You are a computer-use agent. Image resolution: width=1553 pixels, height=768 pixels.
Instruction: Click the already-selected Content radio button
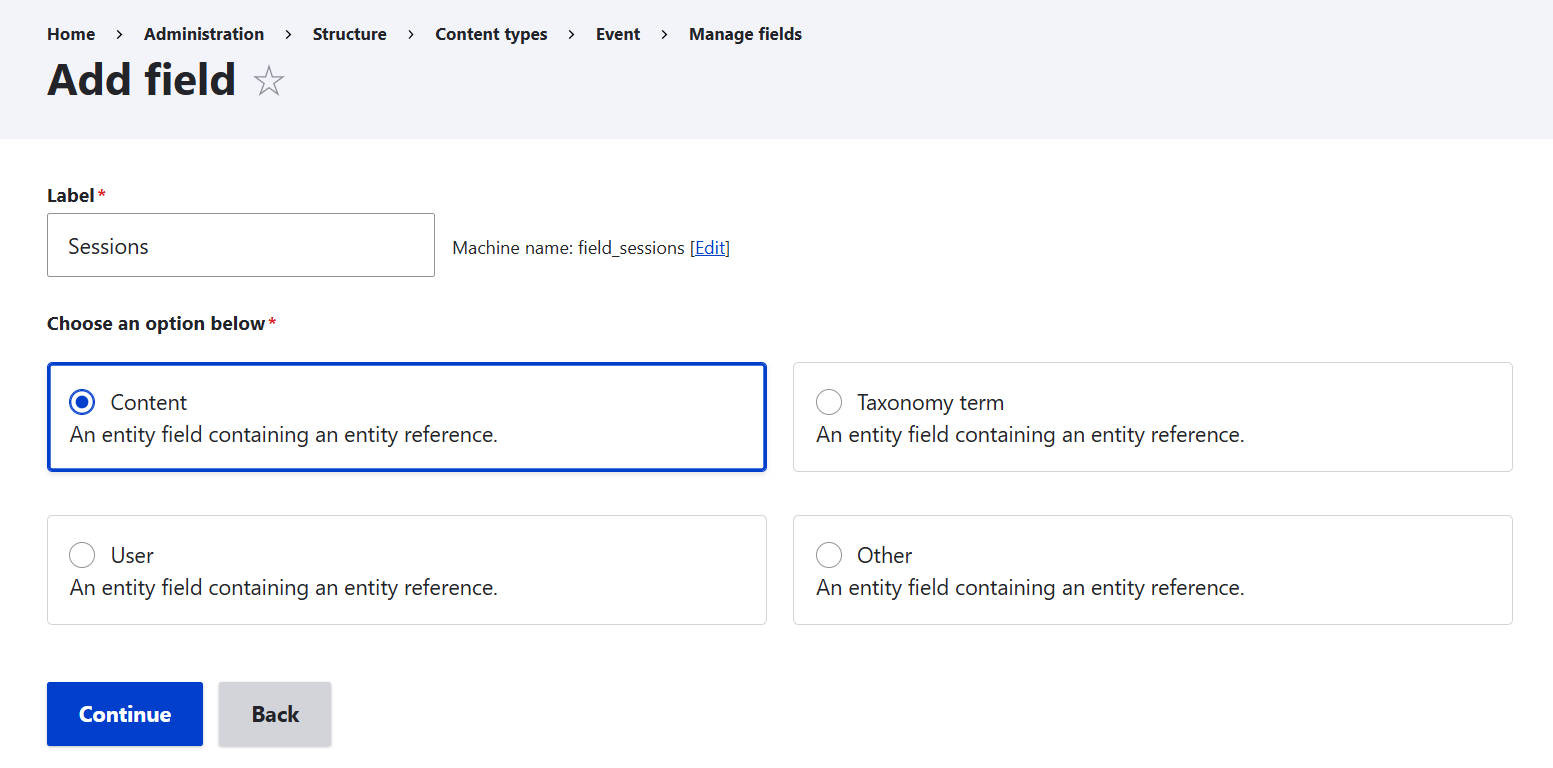82,402
